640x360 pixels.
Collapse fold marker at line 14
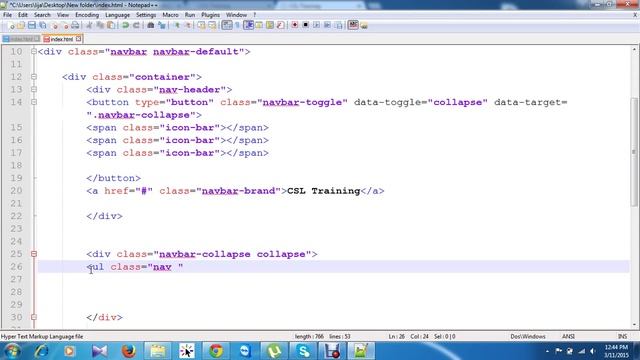point(34,102)
